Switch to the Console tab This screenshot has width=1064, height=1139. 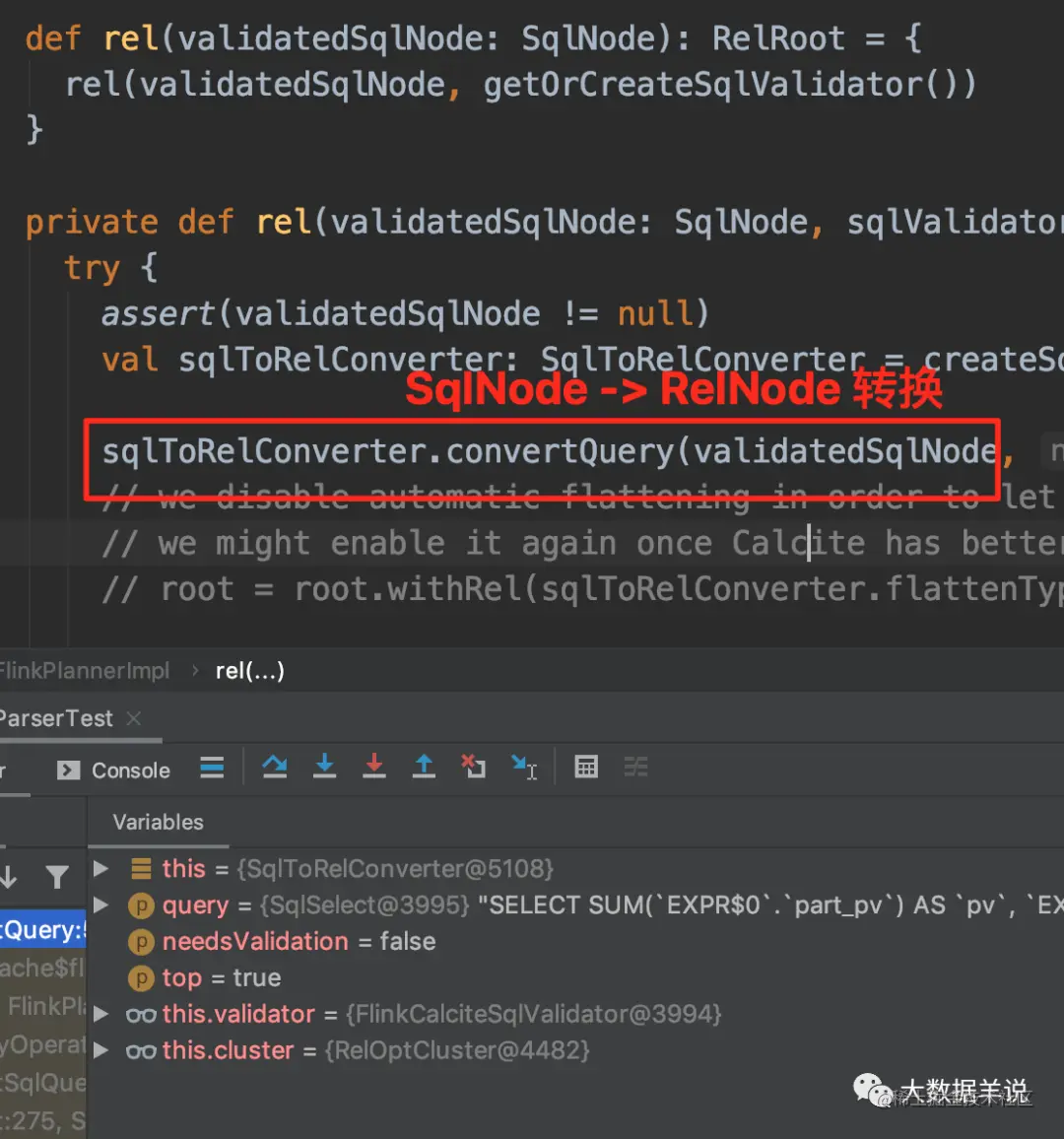click(x=113, y=770)
